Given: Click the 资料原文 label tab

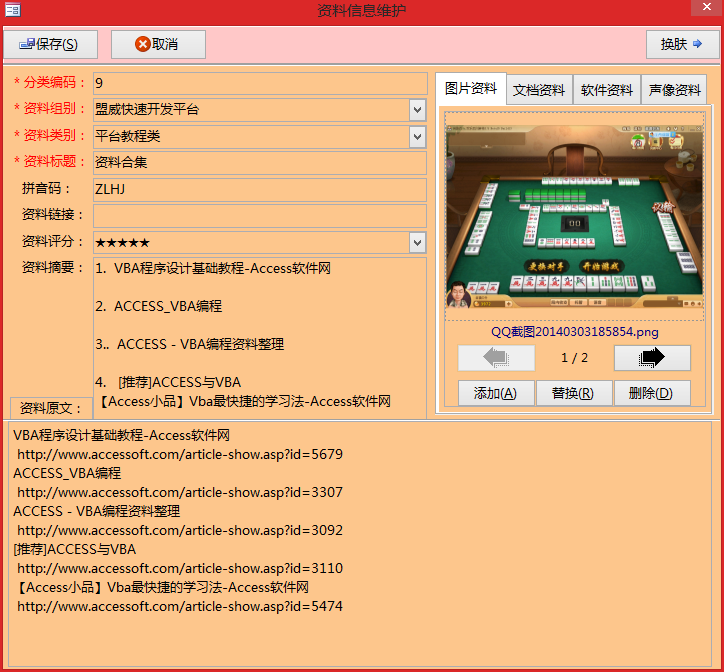Looking at the screenshot, I should (x=51, y=408).
